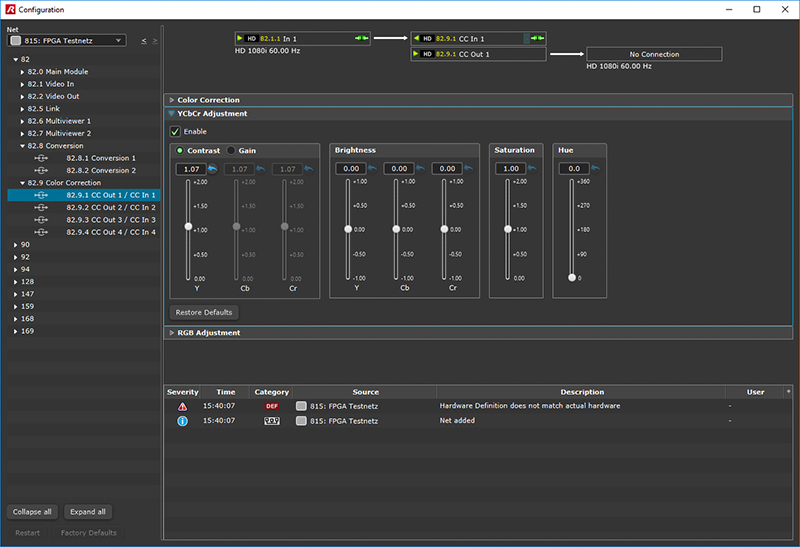Click the connector icon beside 82.8.1 Conversion 1

[41, 158]
